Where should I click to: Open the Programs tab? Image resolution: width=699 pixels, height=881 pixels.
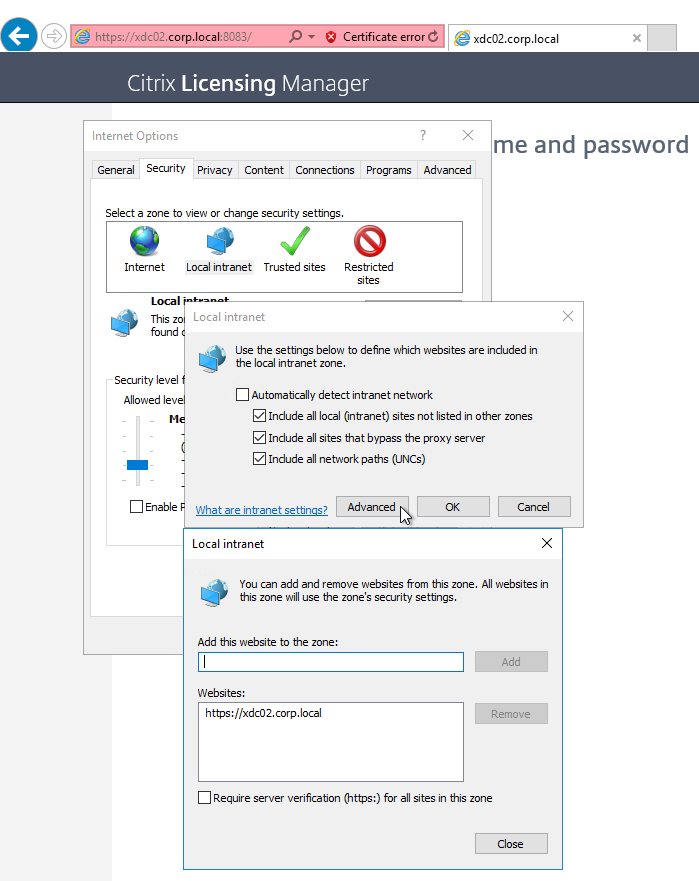click(389, 170)
